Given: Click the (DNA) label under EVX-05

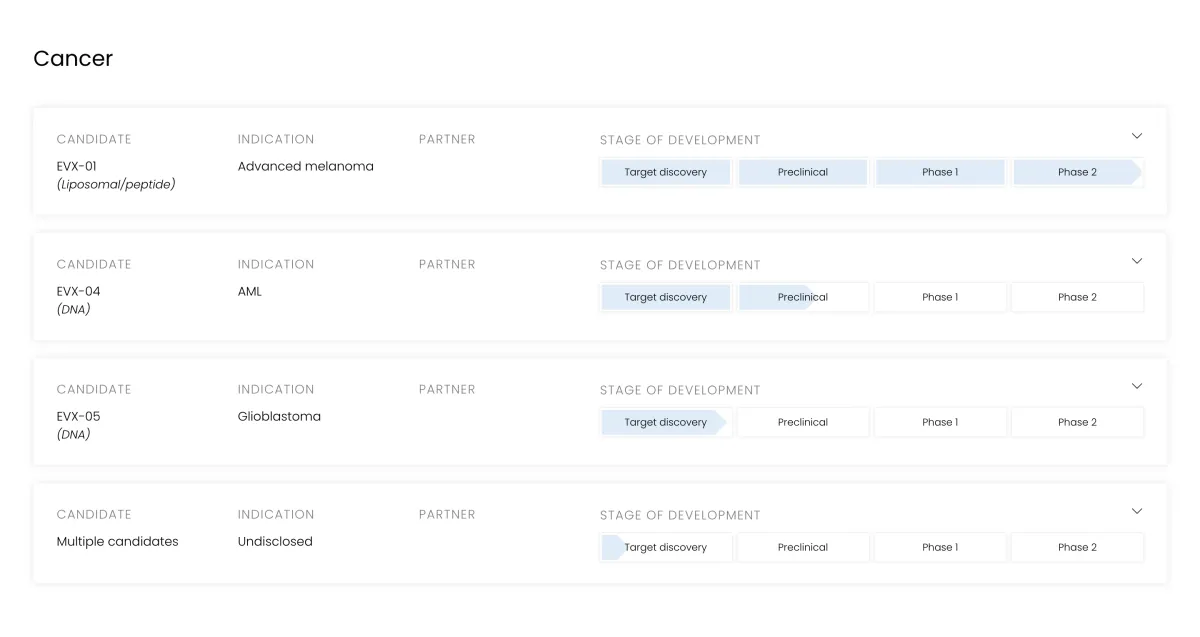Looking at the screenshot, I should pos(74,435).
